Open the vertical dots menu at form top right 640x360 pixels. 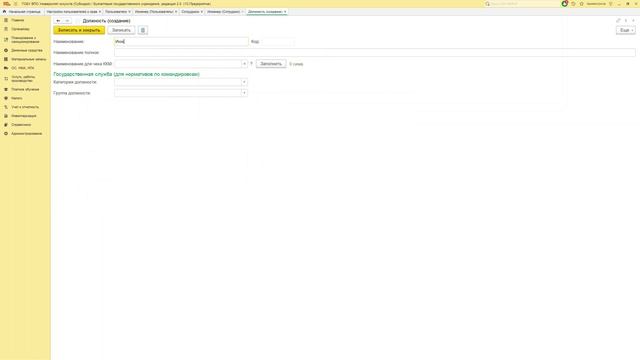626,20
